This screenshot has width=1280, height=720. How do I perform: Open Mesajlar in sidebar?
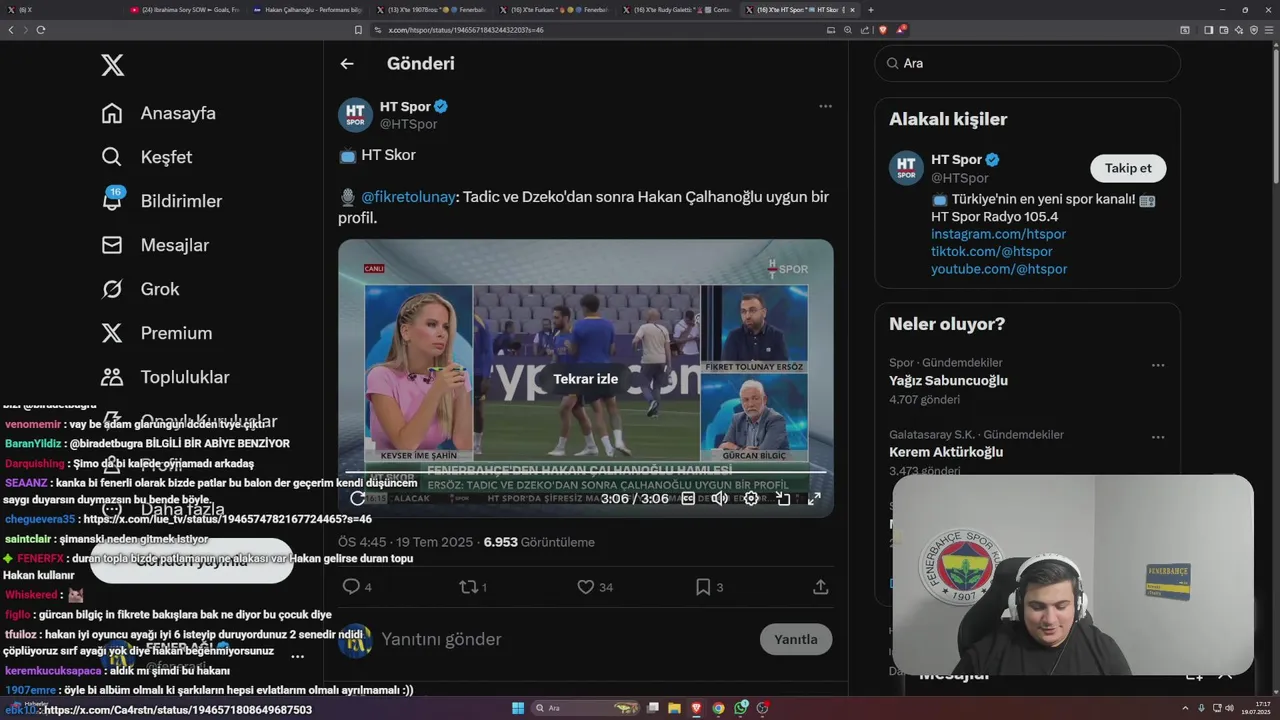[155, 245]
